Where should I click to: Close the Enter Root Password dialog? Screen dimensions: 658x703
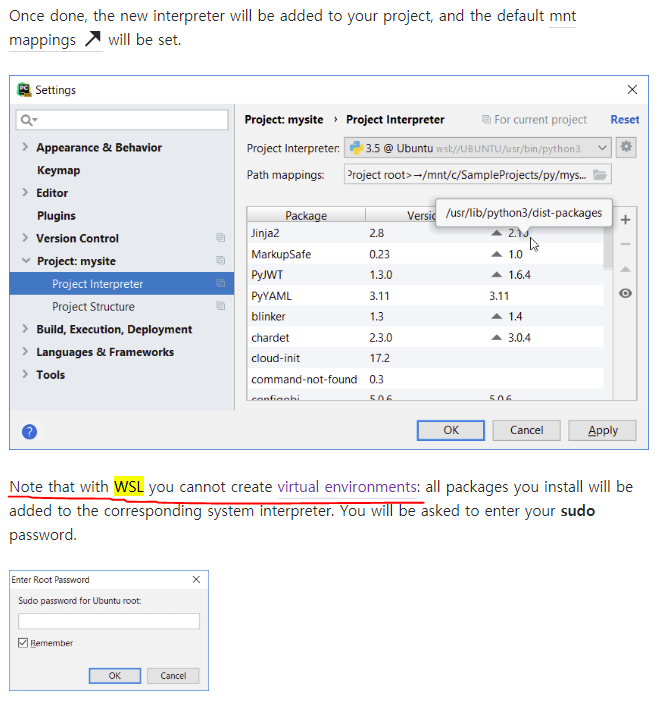196,579
